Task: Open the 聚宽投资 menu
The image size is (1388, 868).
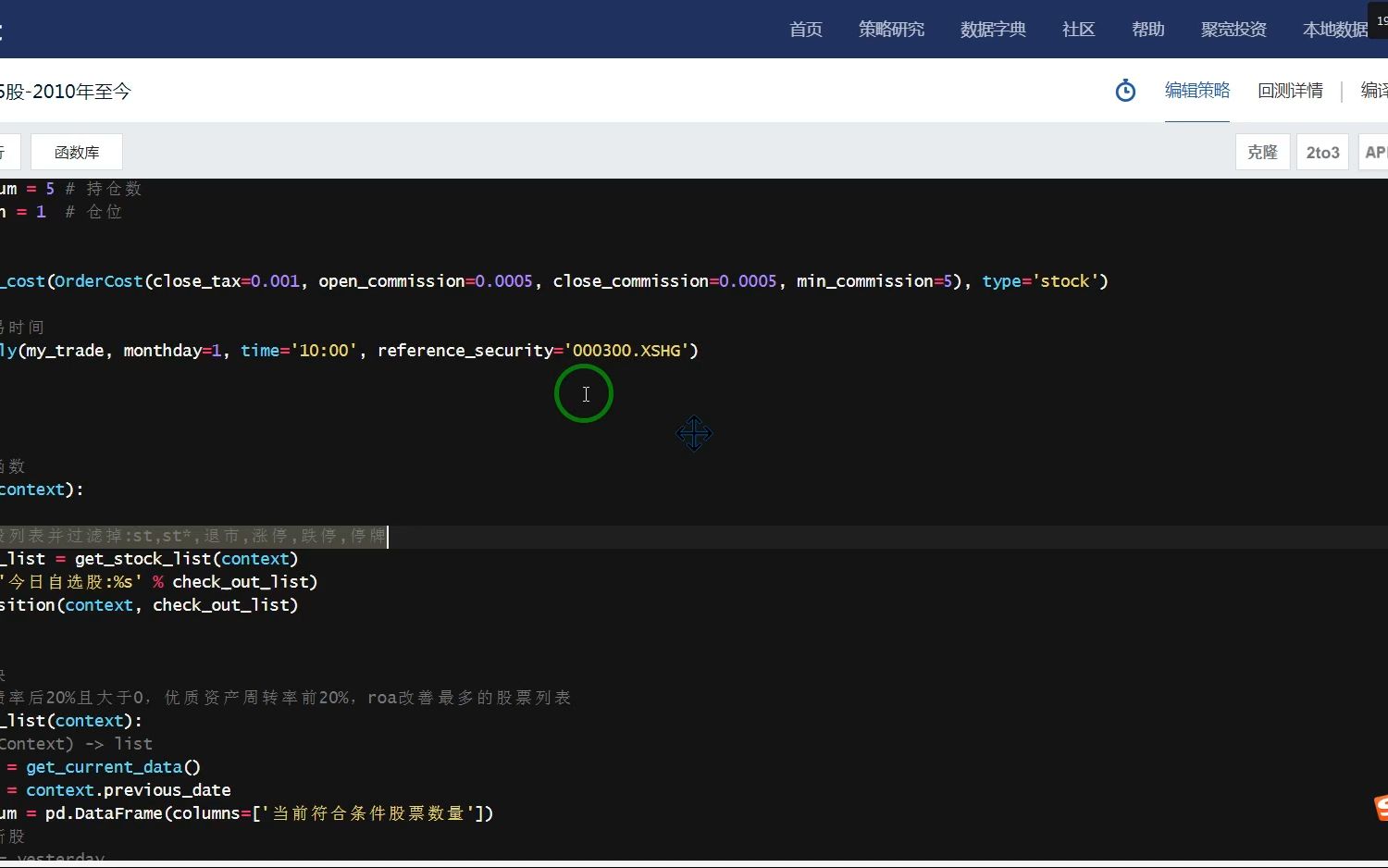Action: (1233, 30)
